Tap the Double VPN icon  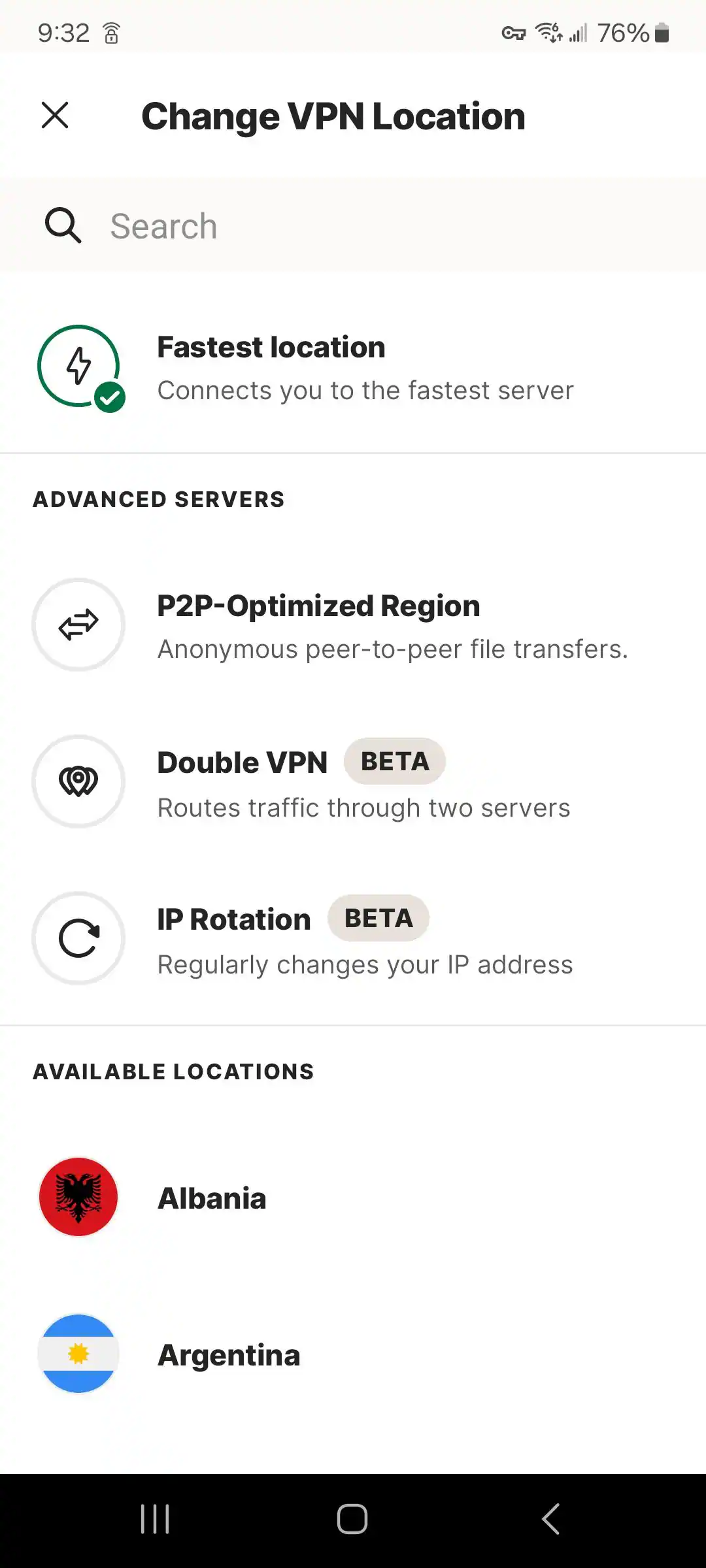78,781
